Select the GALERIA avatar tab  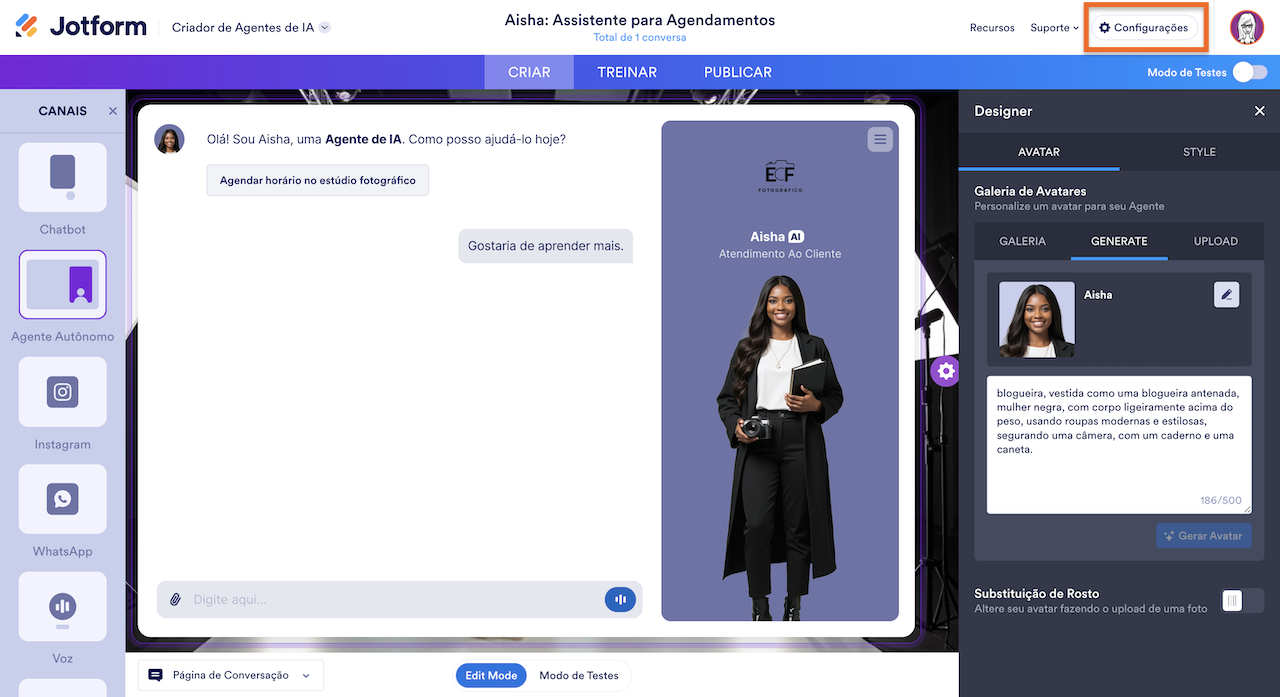[x=1023, y=241]
